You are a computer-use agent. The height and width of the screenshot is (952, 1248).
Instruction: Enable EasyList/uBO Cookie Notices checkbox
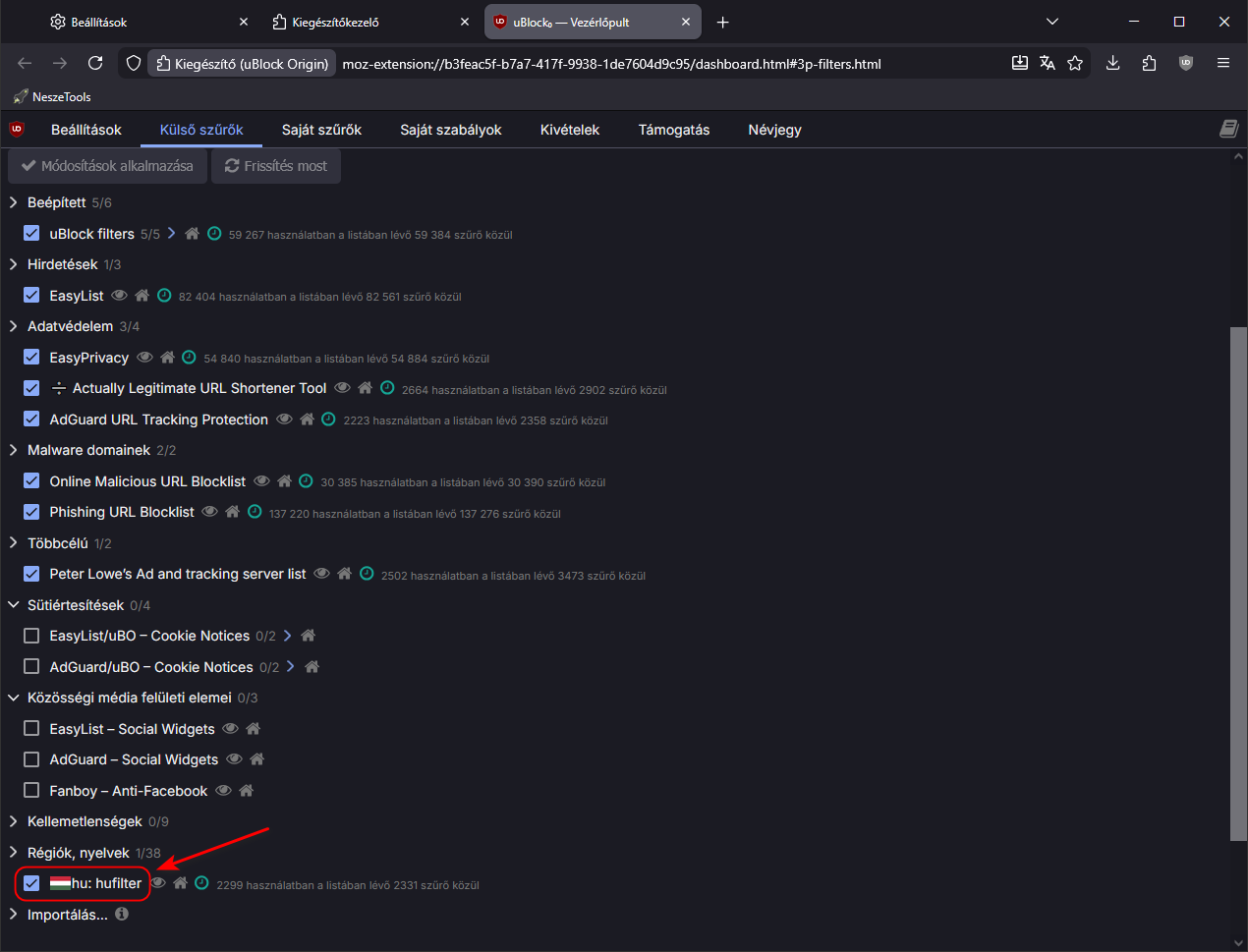[31, 636]
